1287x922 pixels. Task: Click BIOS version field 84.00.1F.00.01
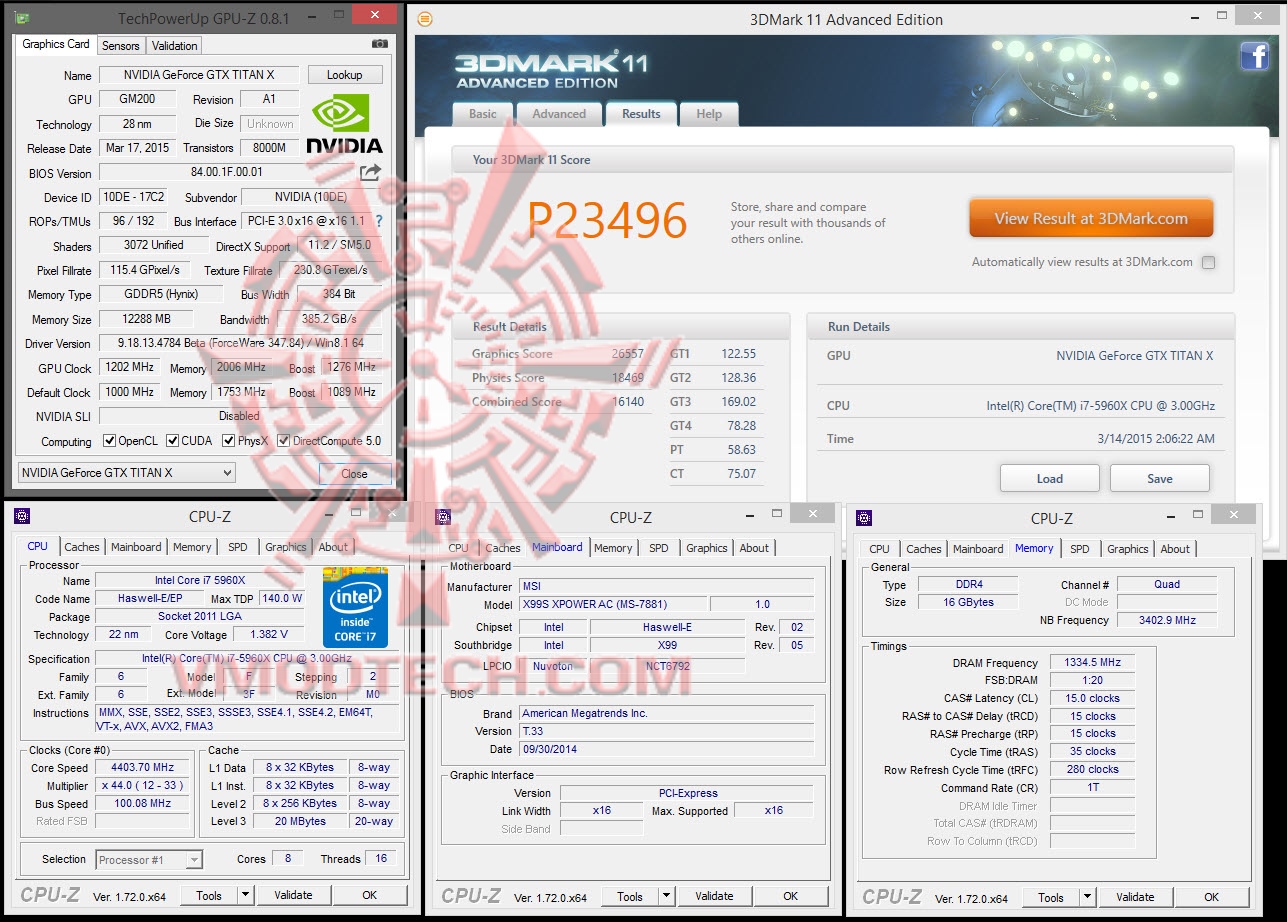click(227, 173)
